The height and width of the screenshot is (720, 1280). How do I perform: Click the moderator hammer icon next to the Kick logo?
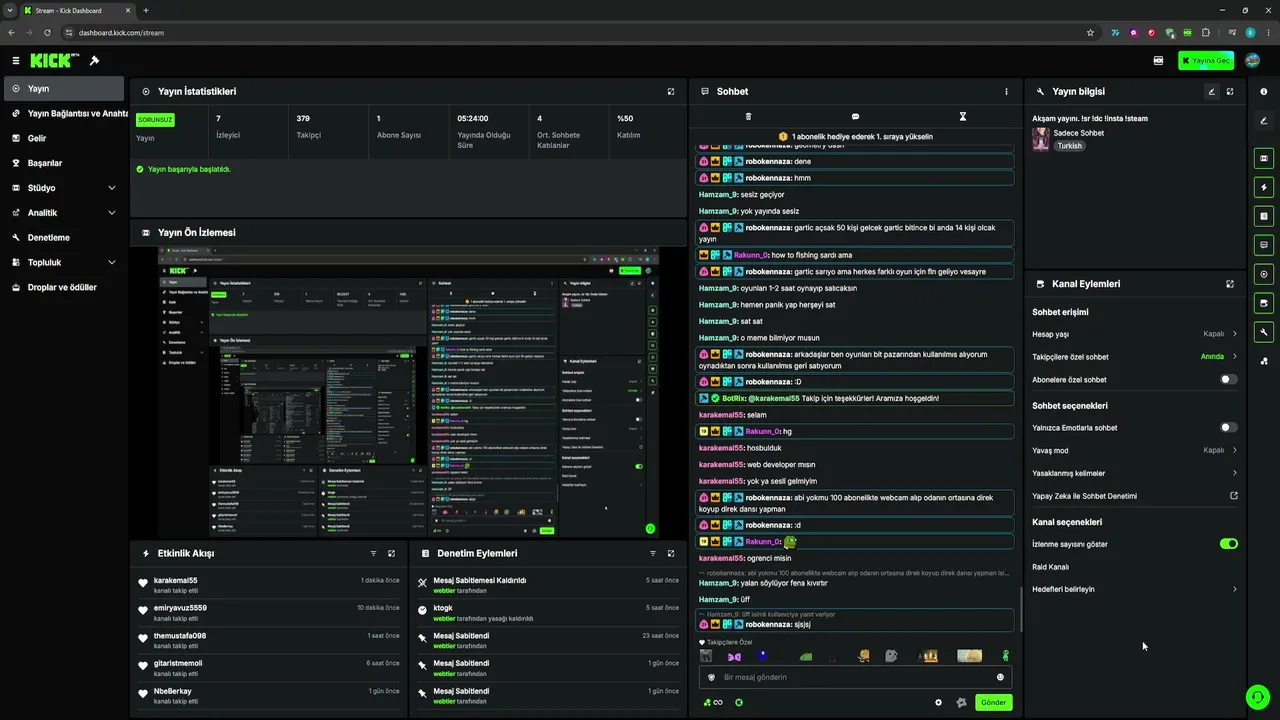click(95, 61)
